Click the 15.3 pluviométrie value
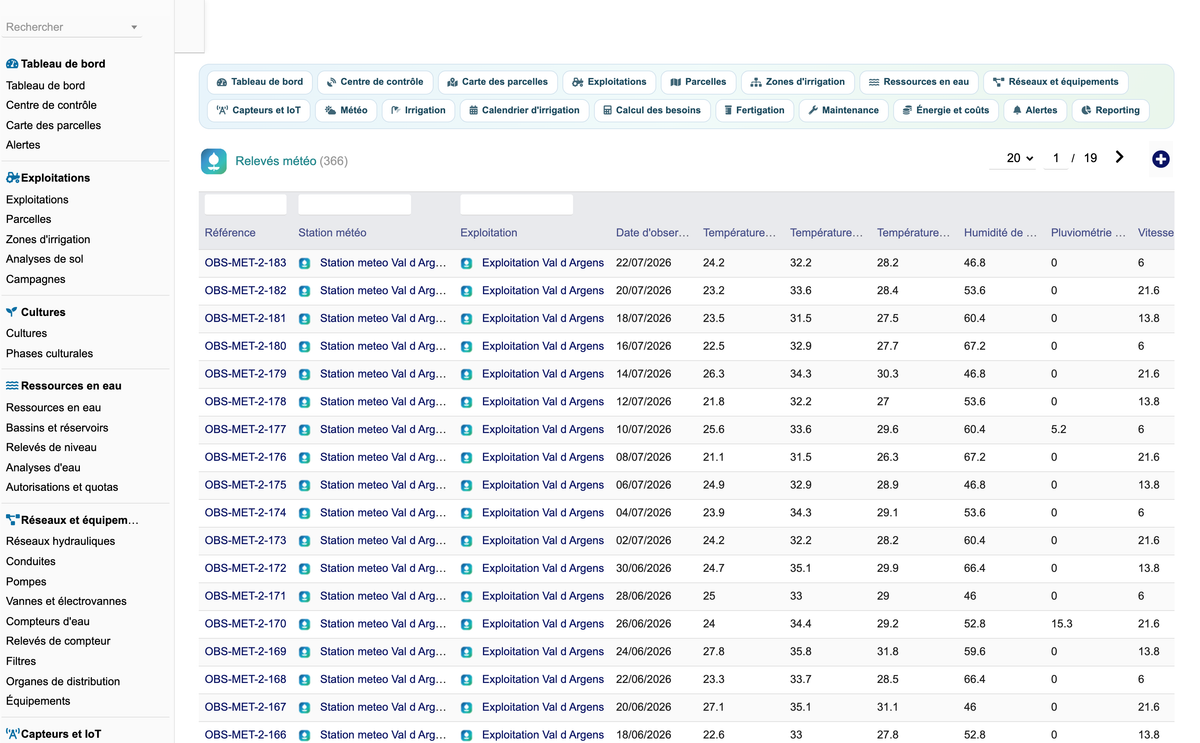This screenshot has height=743, width=1200. point(1062,624)
